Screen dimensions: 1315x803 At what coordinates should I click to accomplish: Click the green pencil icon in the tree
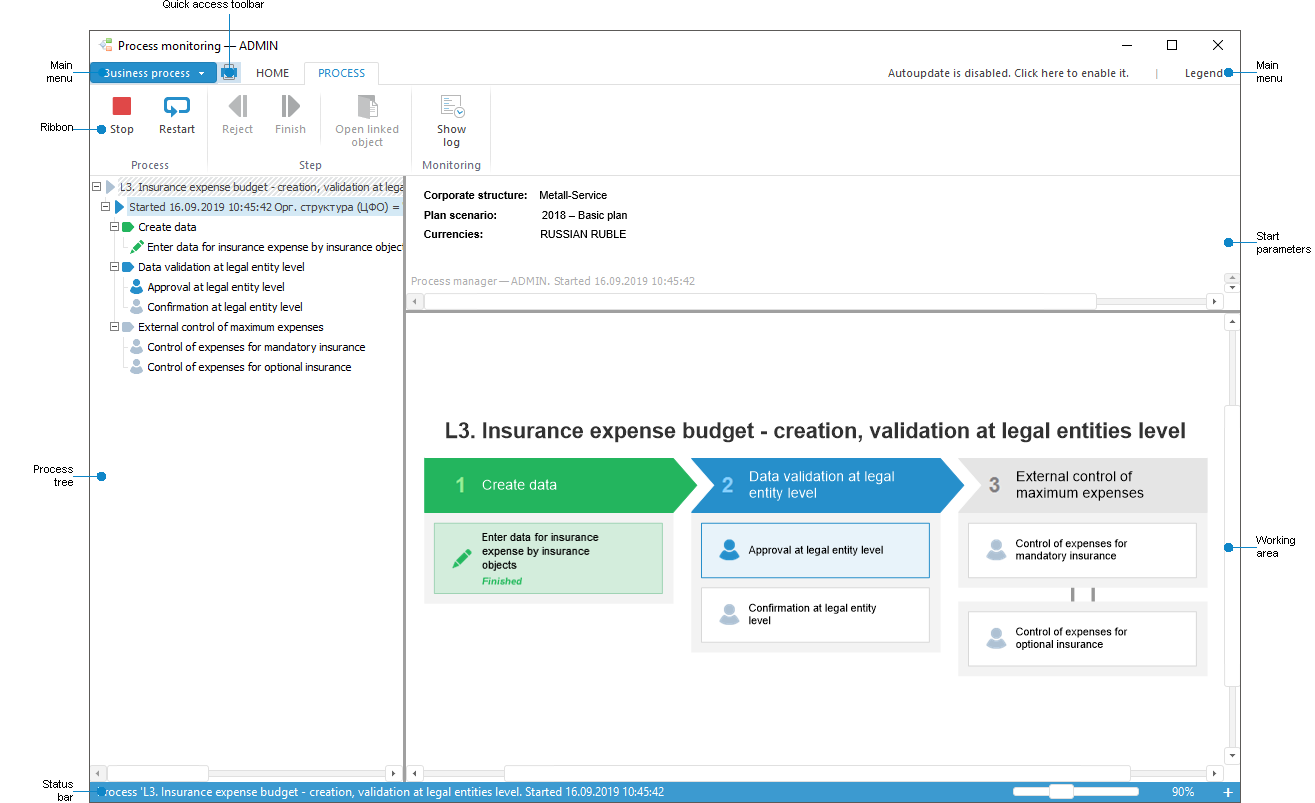pyautogui.click(x=137, y=247)
